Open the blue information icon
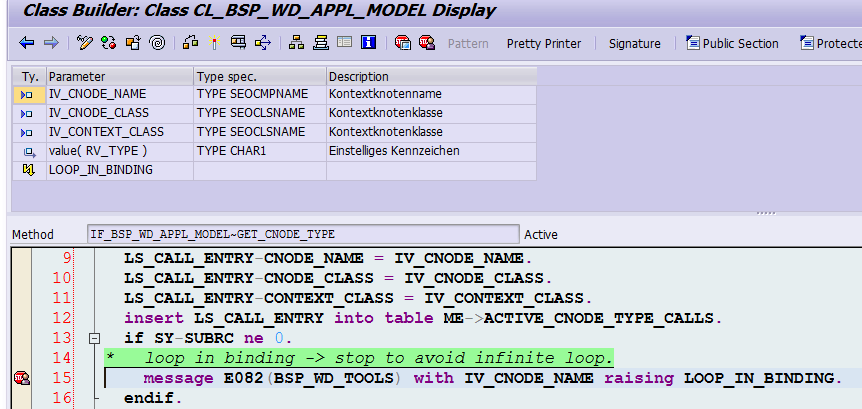The width and height of the screenshot is (862, 409). [368, 43]
